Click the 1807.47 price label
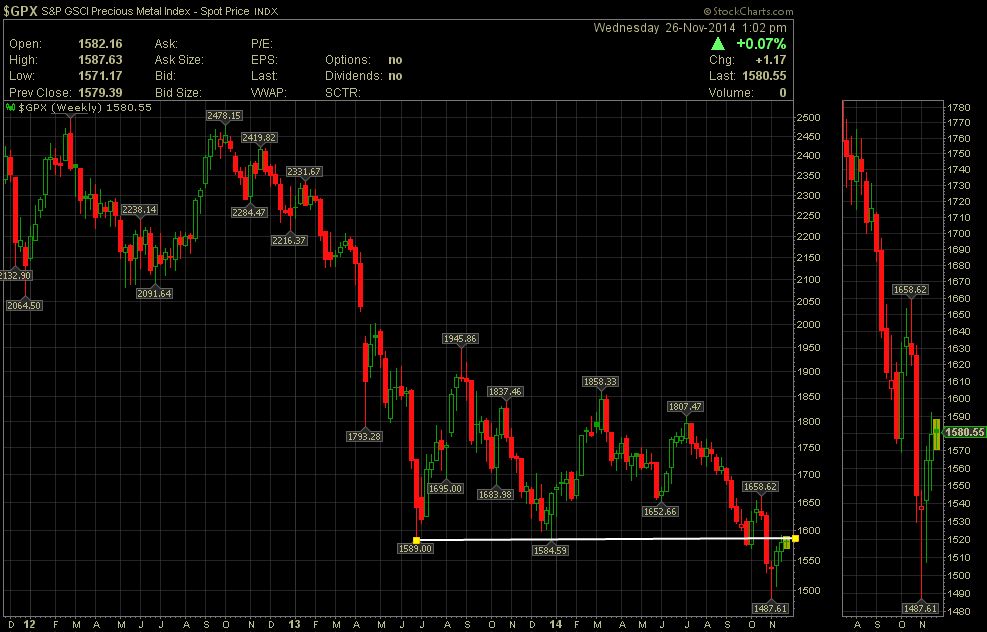The width and height of the screenshot is (987, 632). point(685,407)
